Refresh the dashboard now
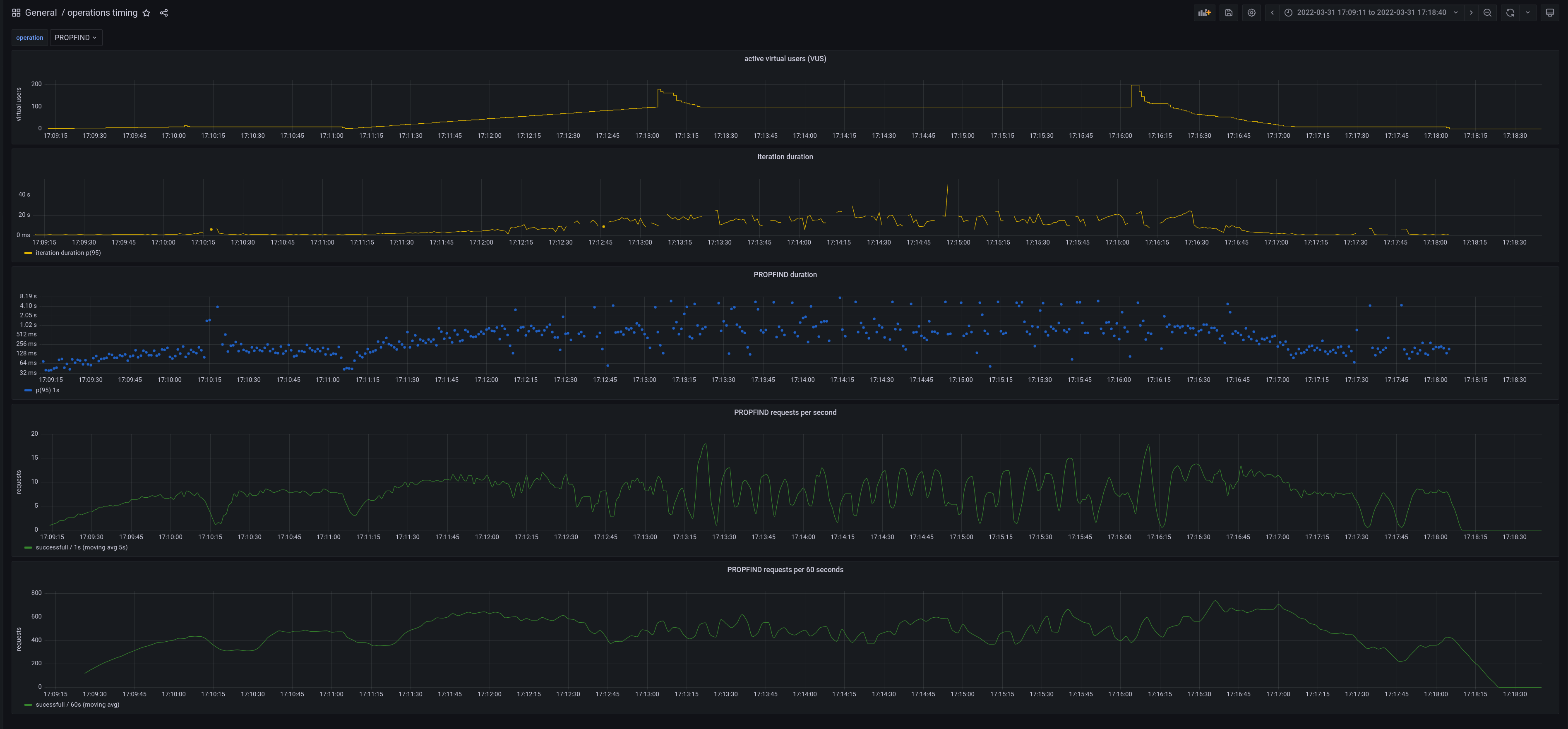Image resolution: width=1568 pixels, height=729 pixels. [x=1510, y=13]
